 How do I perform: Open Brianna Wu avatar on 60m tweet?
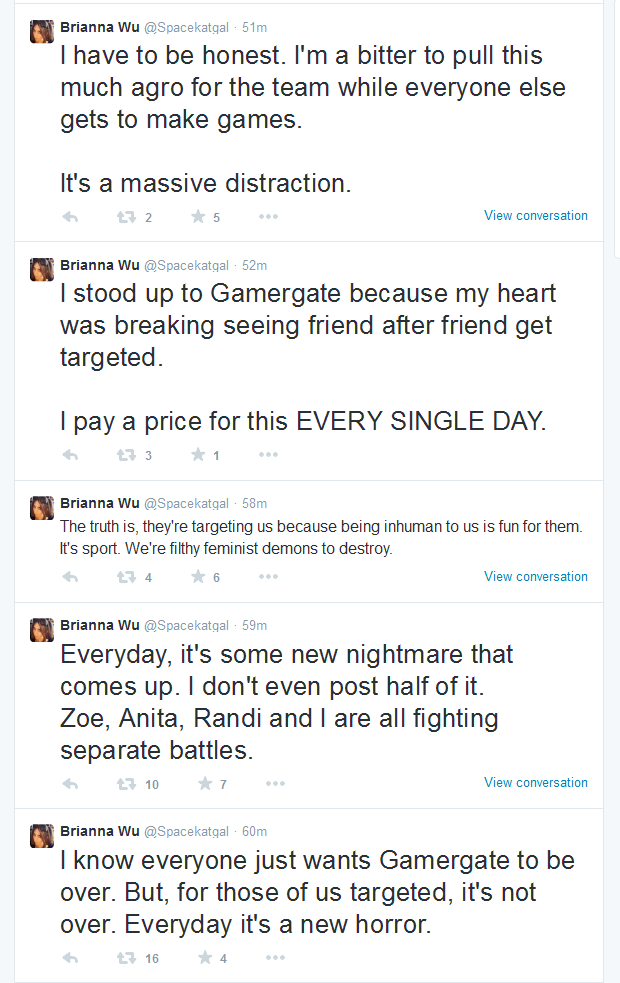[x=42, y=836]
